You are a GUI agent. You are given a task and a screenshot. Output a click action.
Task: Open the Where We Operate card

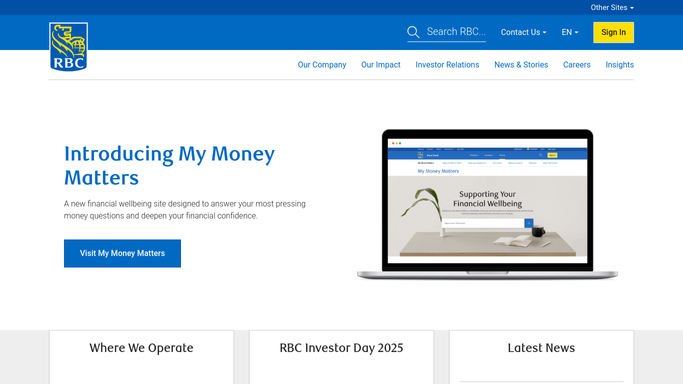[141, 357]
